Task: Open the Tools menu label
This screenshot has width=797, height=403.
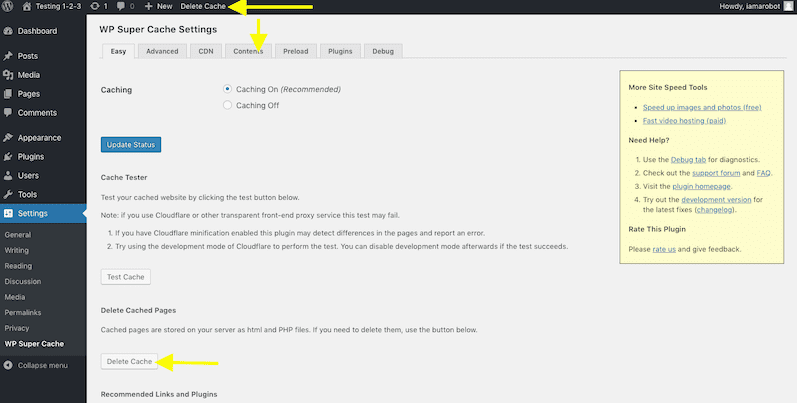Action: 27,194
